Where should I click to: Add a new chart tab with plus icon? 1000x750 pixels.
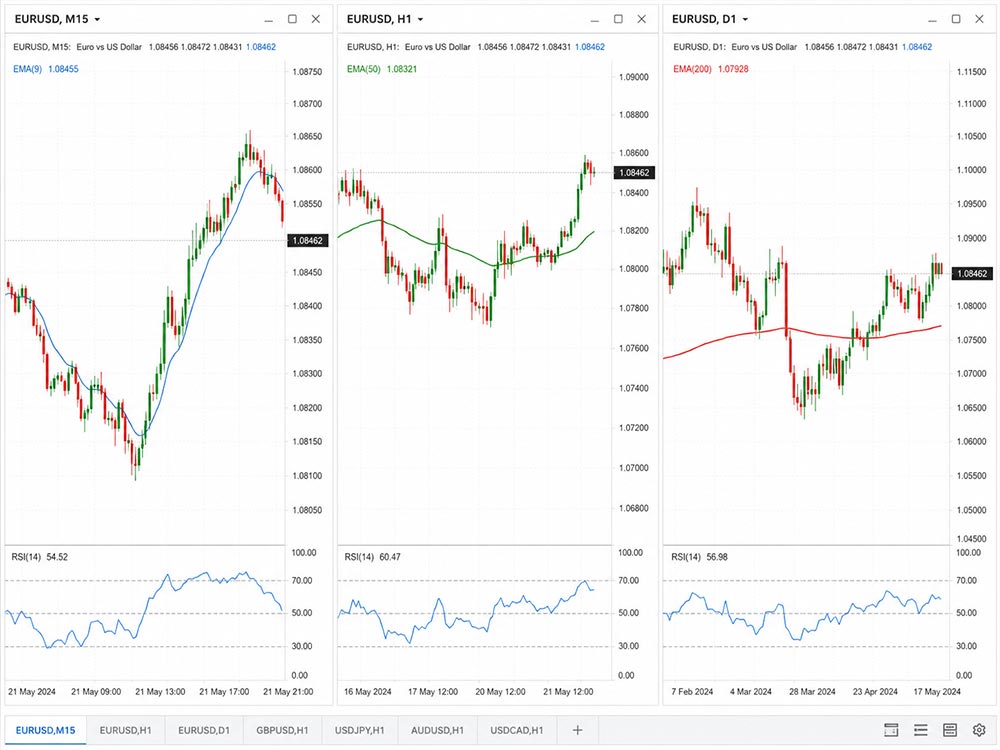tap(577, 730)
